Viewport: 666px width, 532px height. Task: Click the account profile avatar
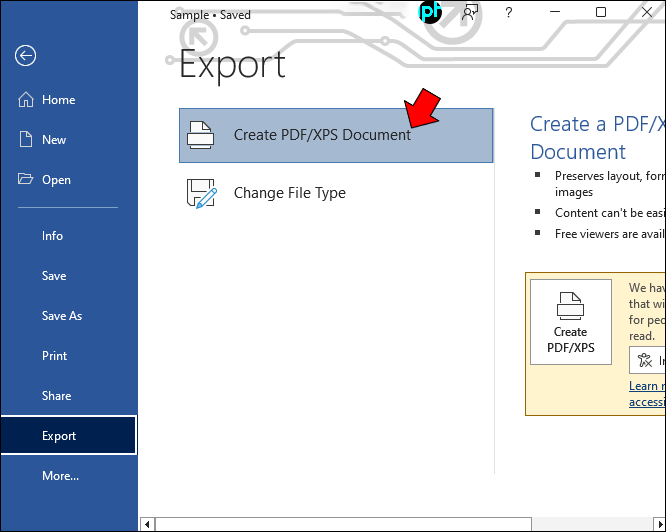point(430,11)
